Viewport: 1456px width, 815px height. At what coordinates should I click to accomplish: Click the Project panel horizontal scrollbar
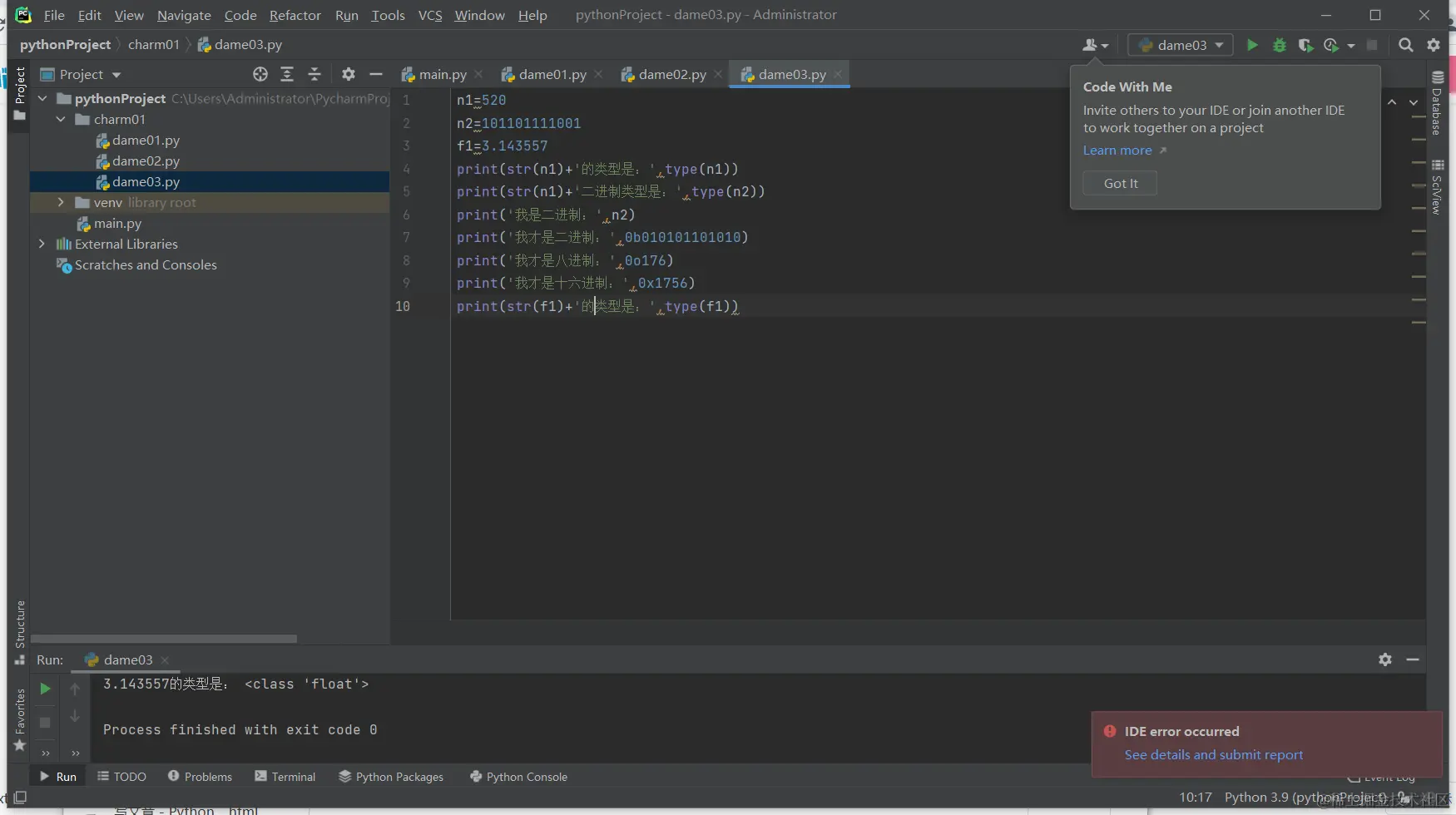coord(163,639)
